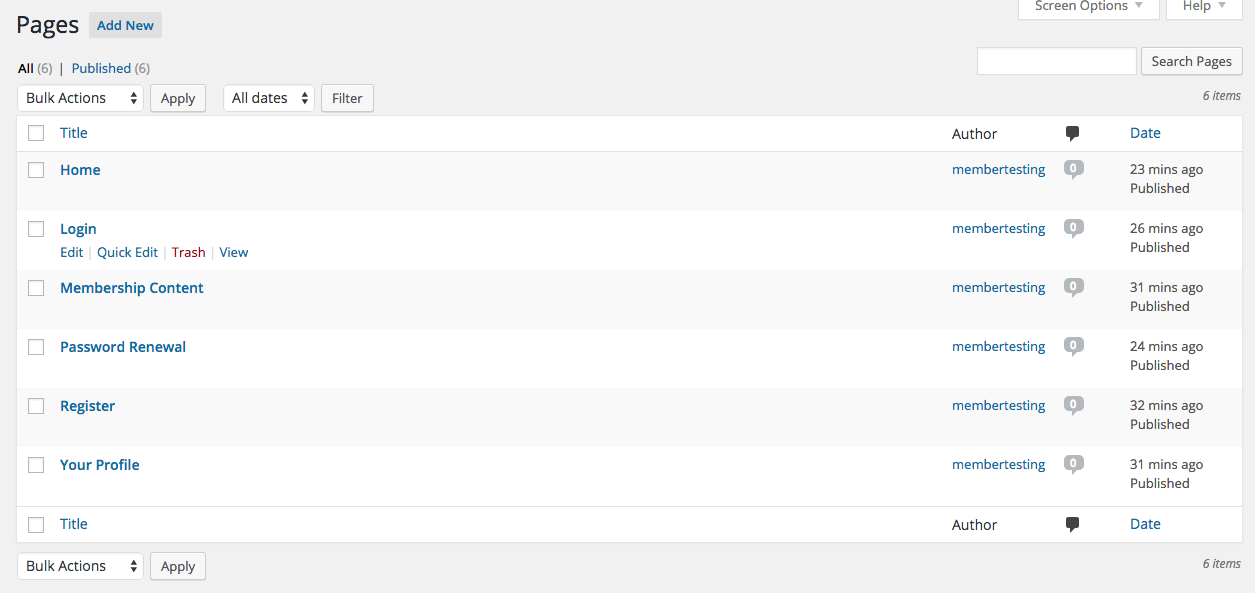Sort pages by the Date column header
This screenshot has height=593, width=1255.
[x=1145, y=133]
